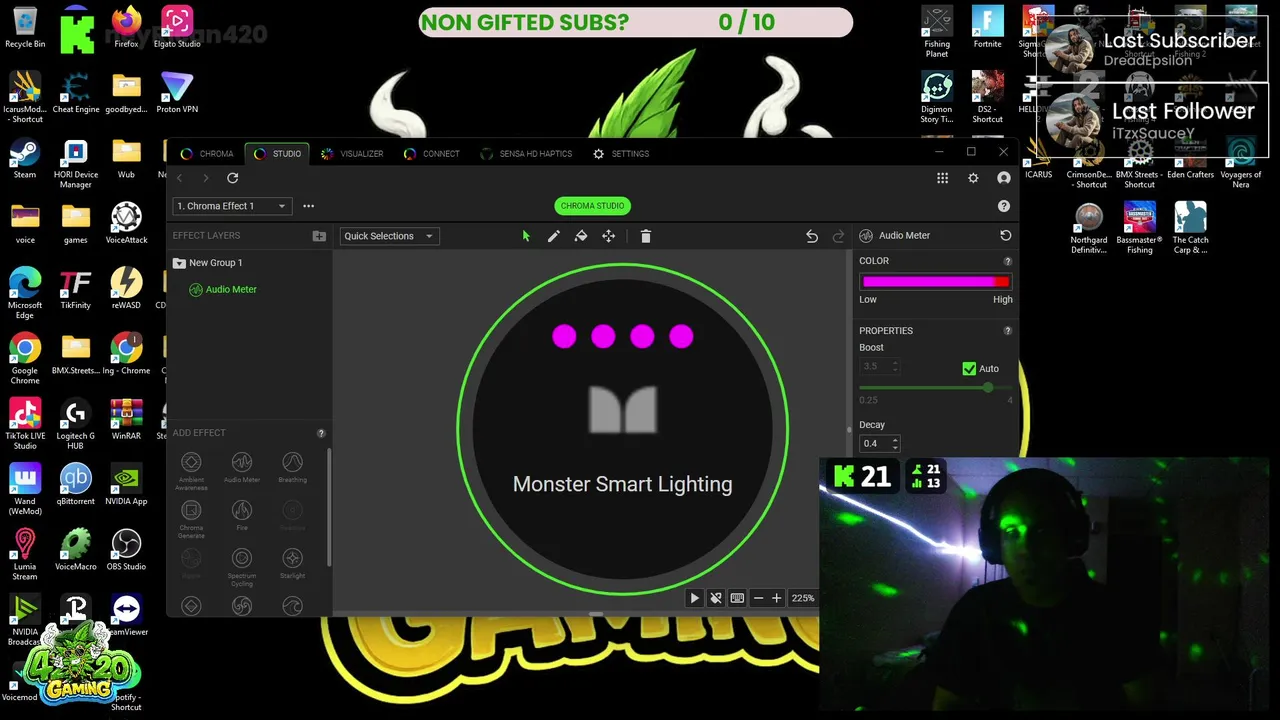Add a new effect layer group
Image resolution: width=1280 pixels, height=720 pixels.
319,236
